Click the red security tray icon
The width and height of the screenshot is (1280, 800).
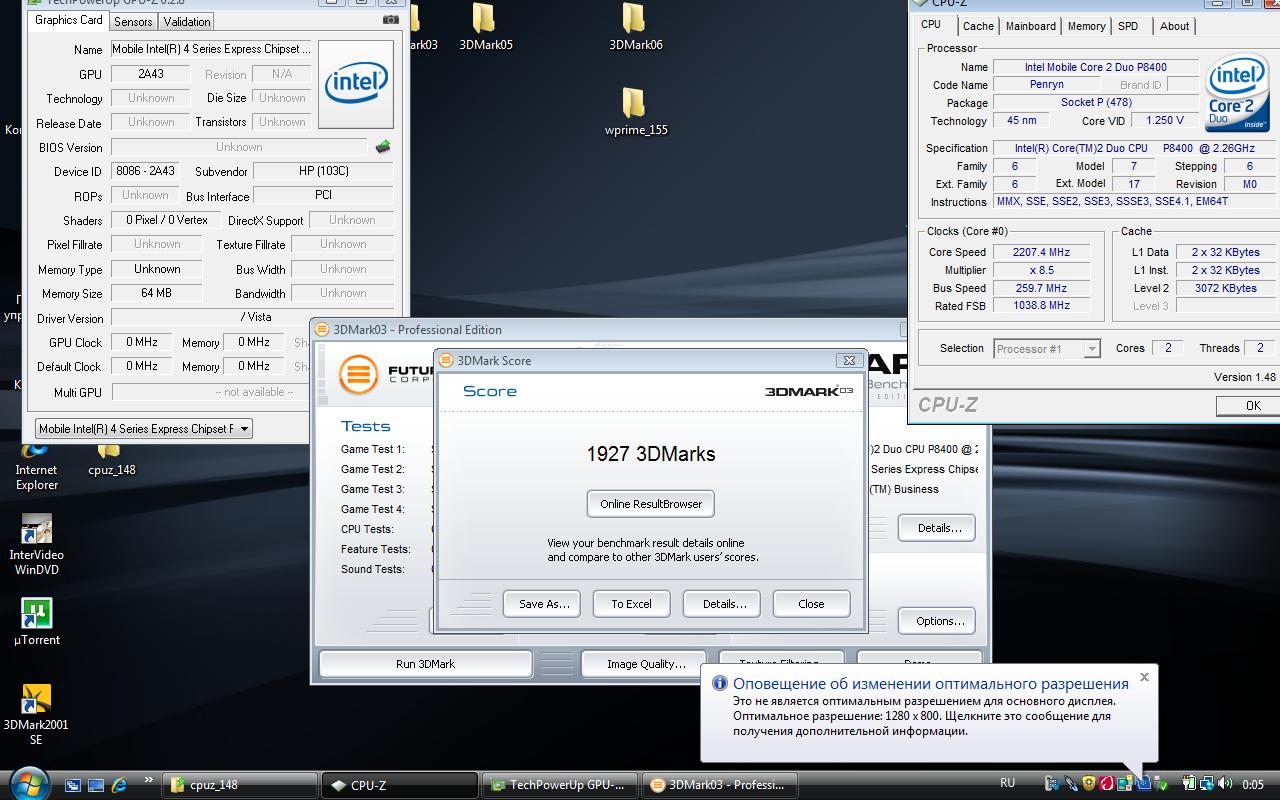point(1107,784)
